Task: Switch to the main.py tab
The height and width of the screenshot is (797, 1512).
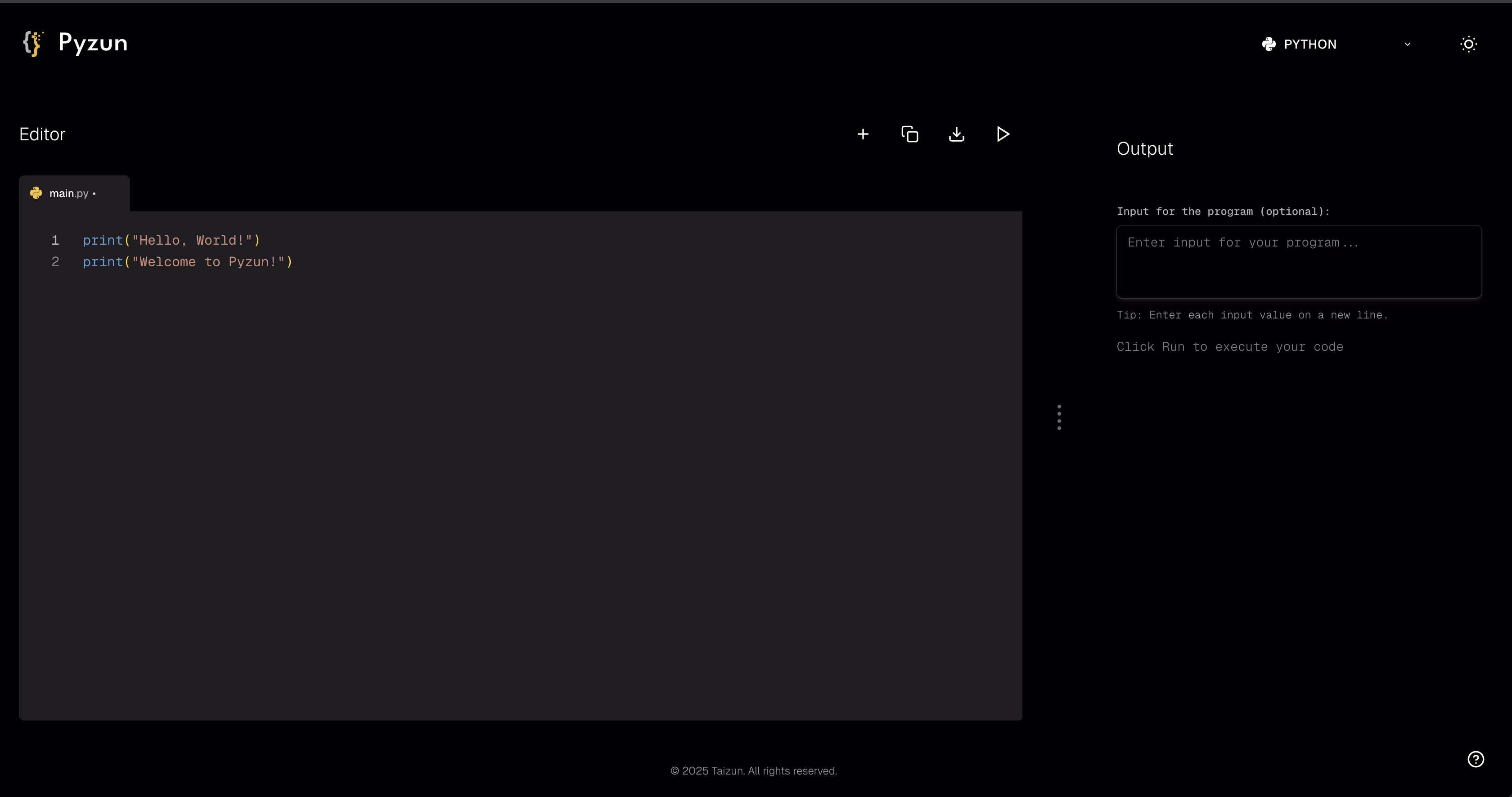Action: 69,193
